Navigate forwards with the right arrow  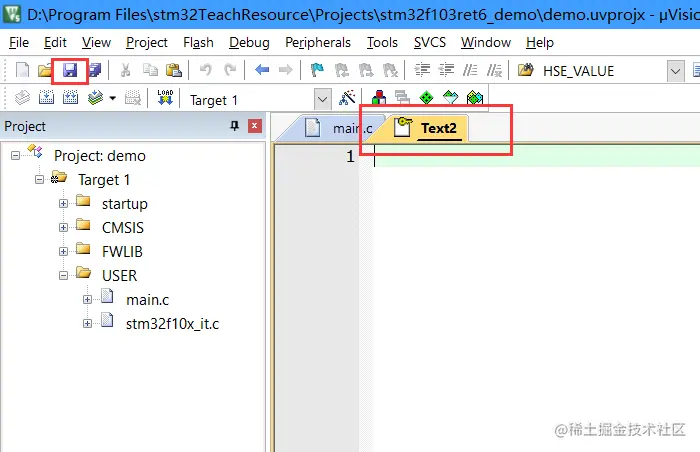(286, 70)
